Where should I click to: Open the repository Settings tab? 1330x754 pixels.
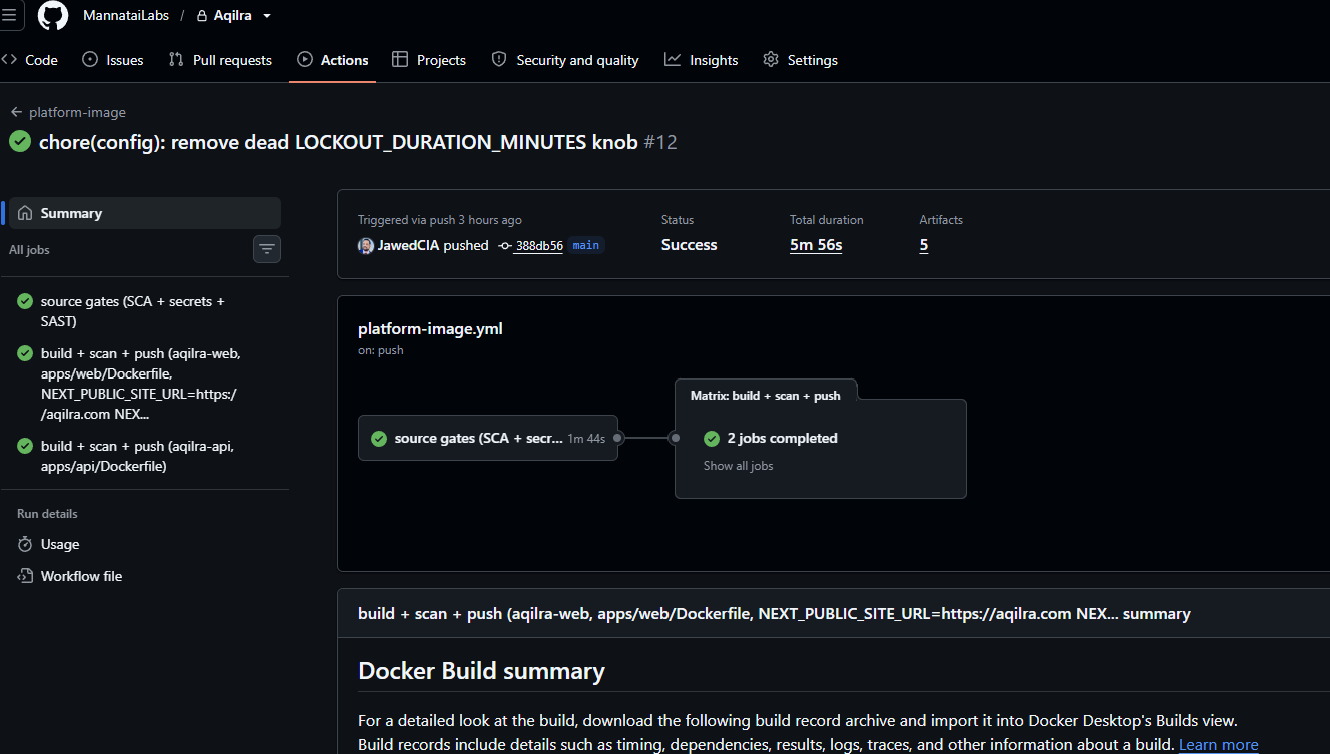[800, 60]
